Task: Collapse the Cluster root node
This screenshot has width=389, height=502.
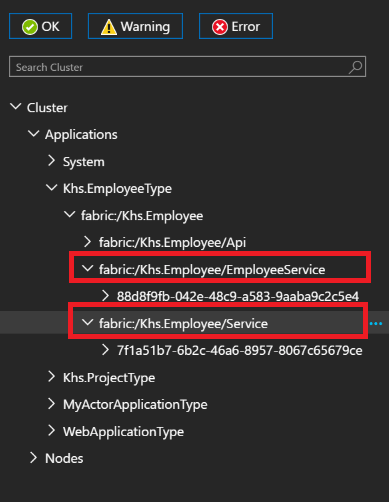Action: click(x=16, y=107)
